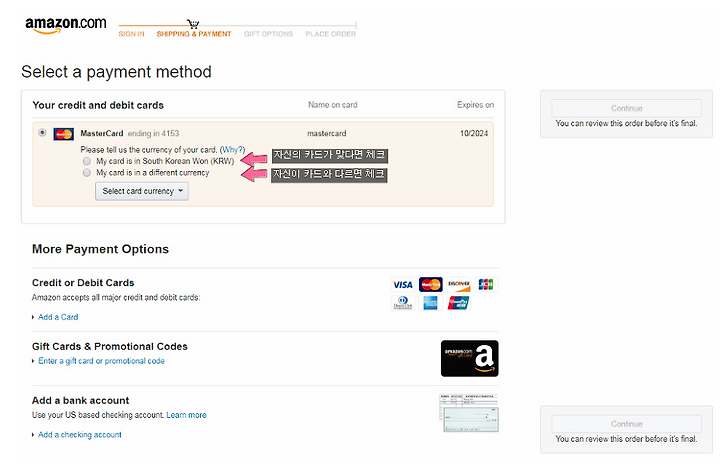Expand Add a checking account option
The height and width of the screenshot is (465, 720).
tap(79, 435)
